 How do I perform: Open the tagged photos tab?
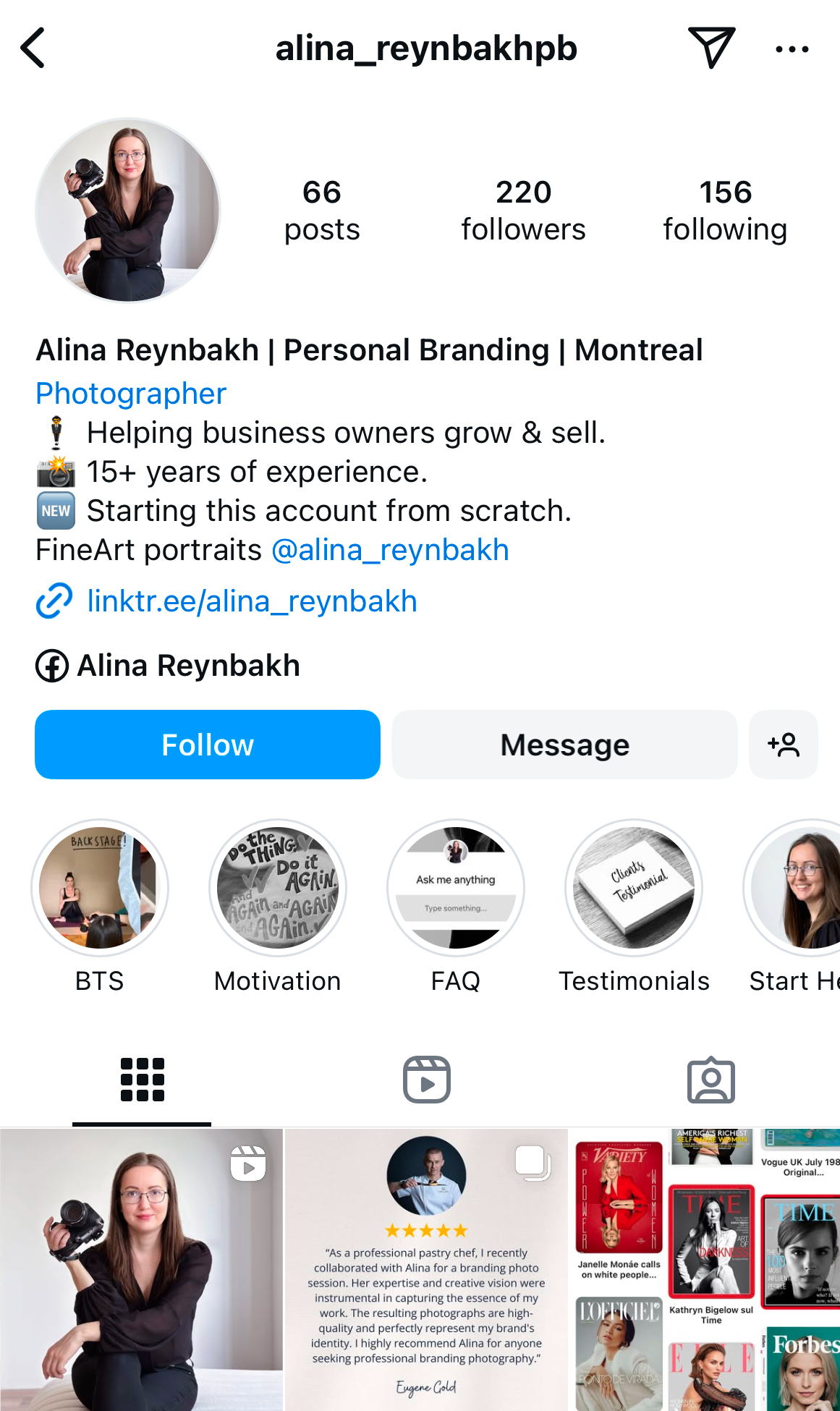point(710,1080)
